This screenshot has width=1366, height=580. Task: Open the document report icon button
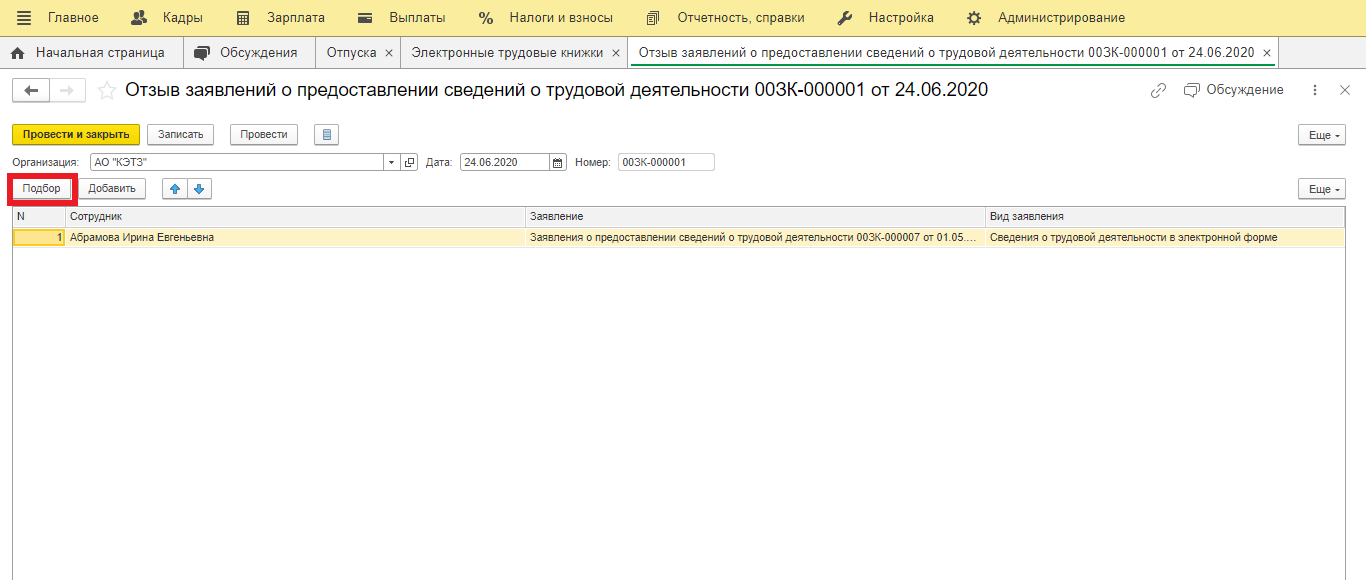click(326, 134)
